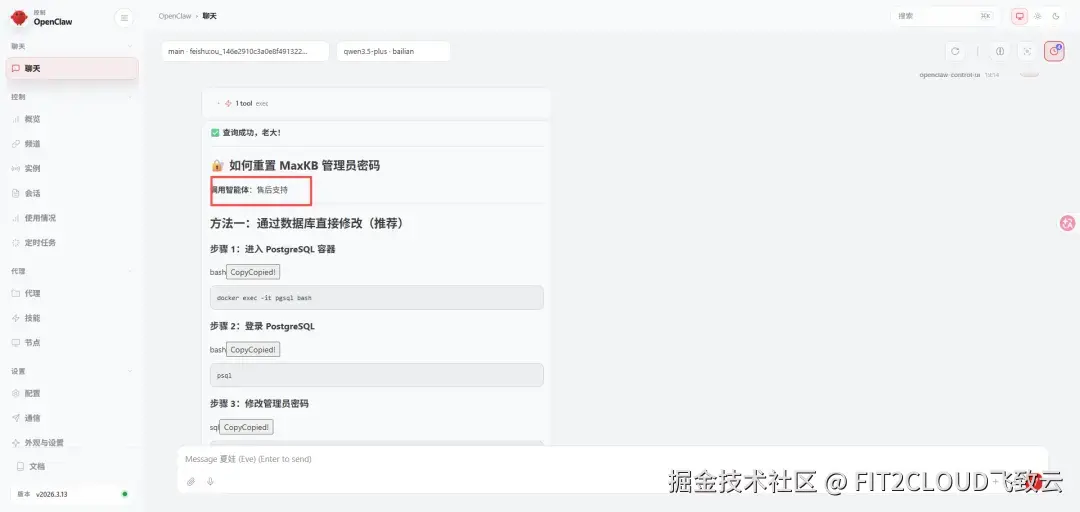Open the 聊天 chat page in sidebar
1080x512 pixels.
click(x=72, y=68)
